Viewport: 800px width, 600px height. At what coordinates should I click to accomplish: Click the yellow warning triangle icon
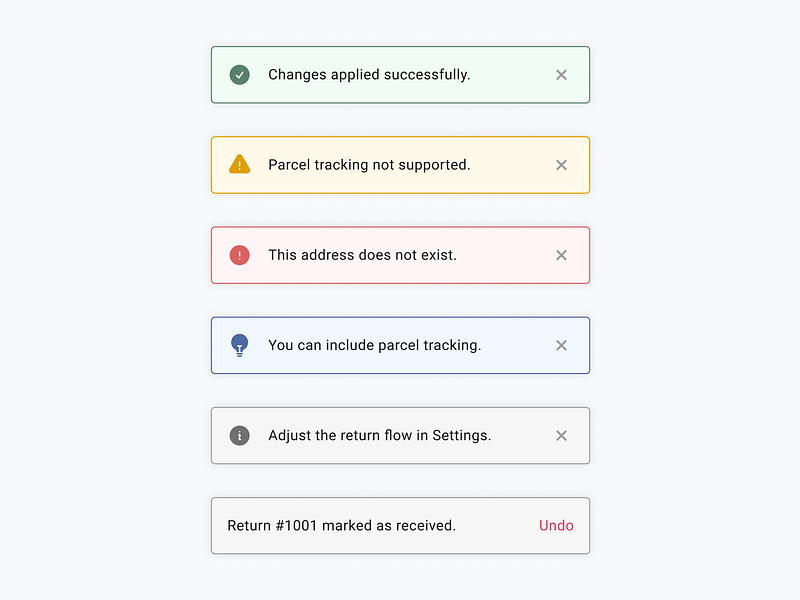click(239, 165)
